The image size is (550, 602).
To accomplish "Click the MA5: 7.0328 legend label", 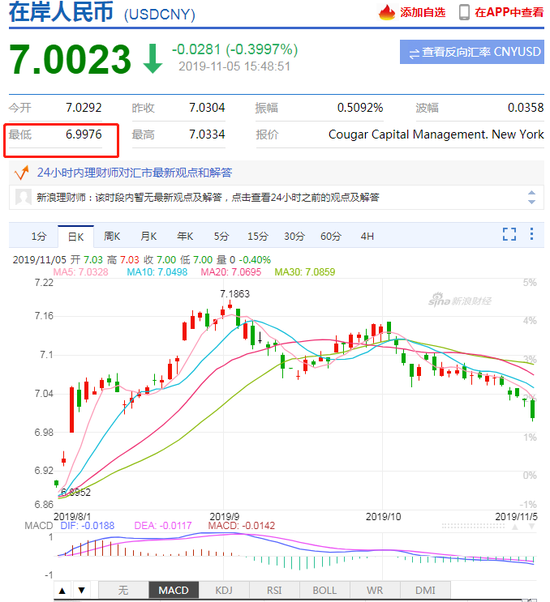I will click(81, 272).
